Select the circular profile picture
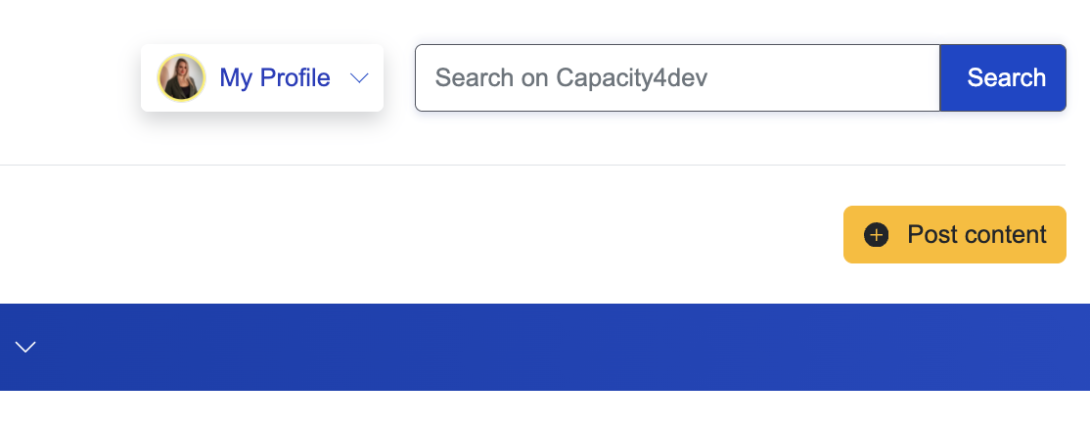Screen dimensions: 1090x429 [x=181, y=78]
